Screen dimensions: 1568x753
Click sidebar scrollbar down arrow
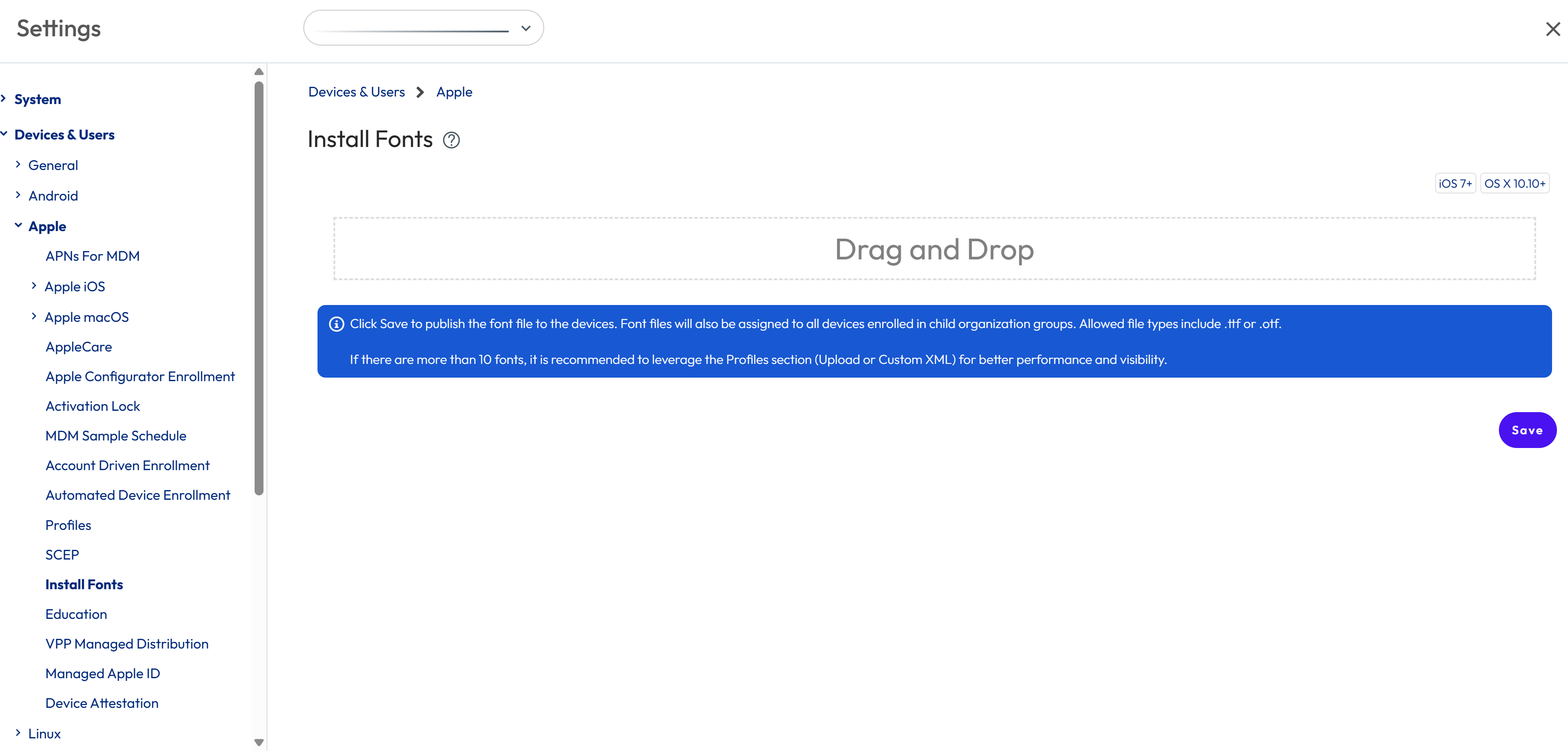click(259, 743)
